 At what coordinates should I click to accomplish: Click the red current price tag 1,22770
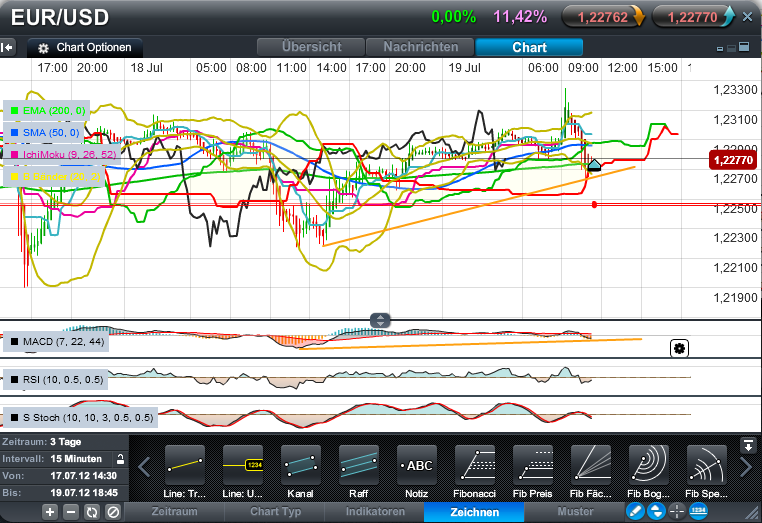tap(733, 160)
